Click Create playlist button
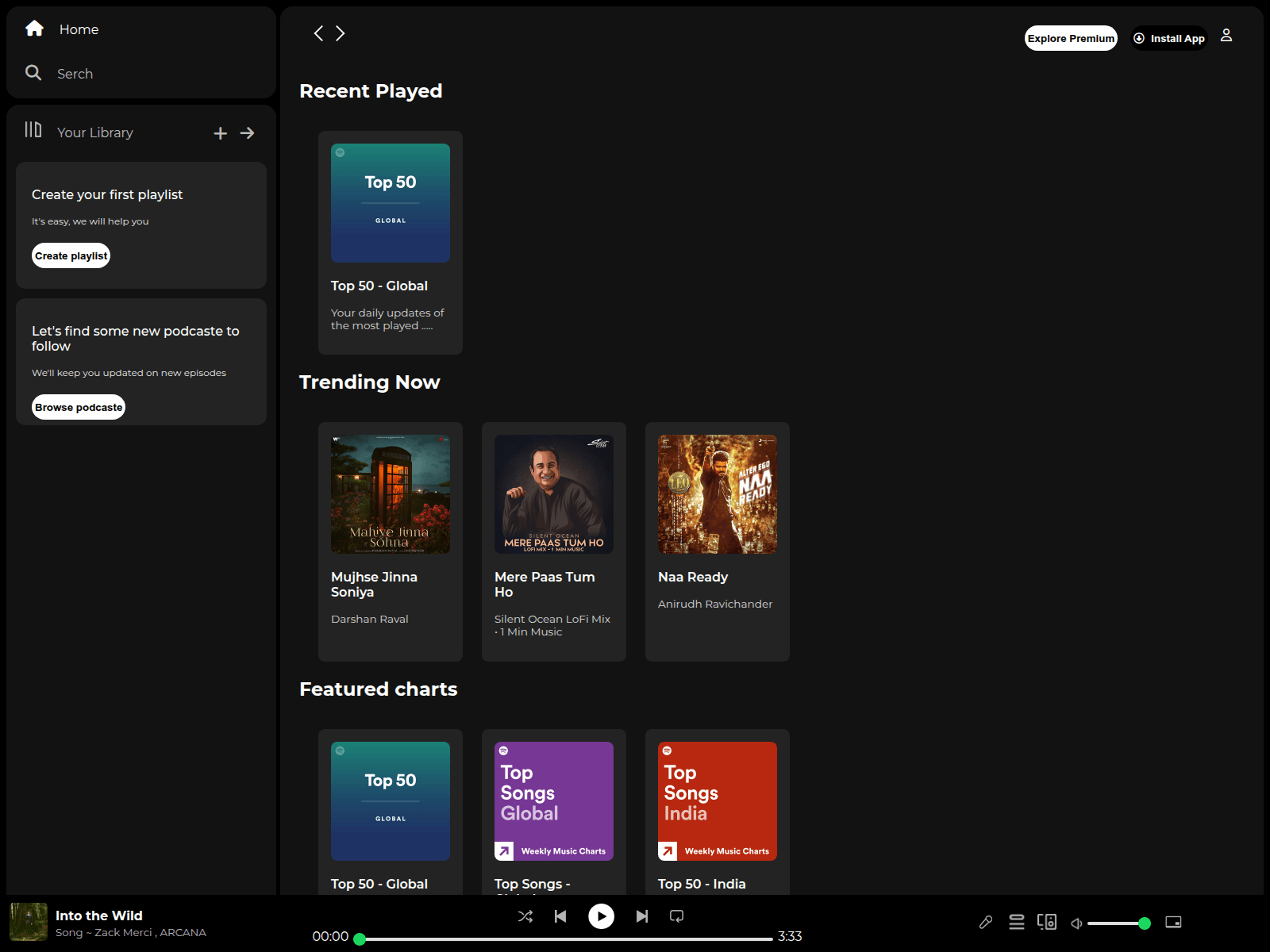1270x952 pixels. tap(71, 255)
